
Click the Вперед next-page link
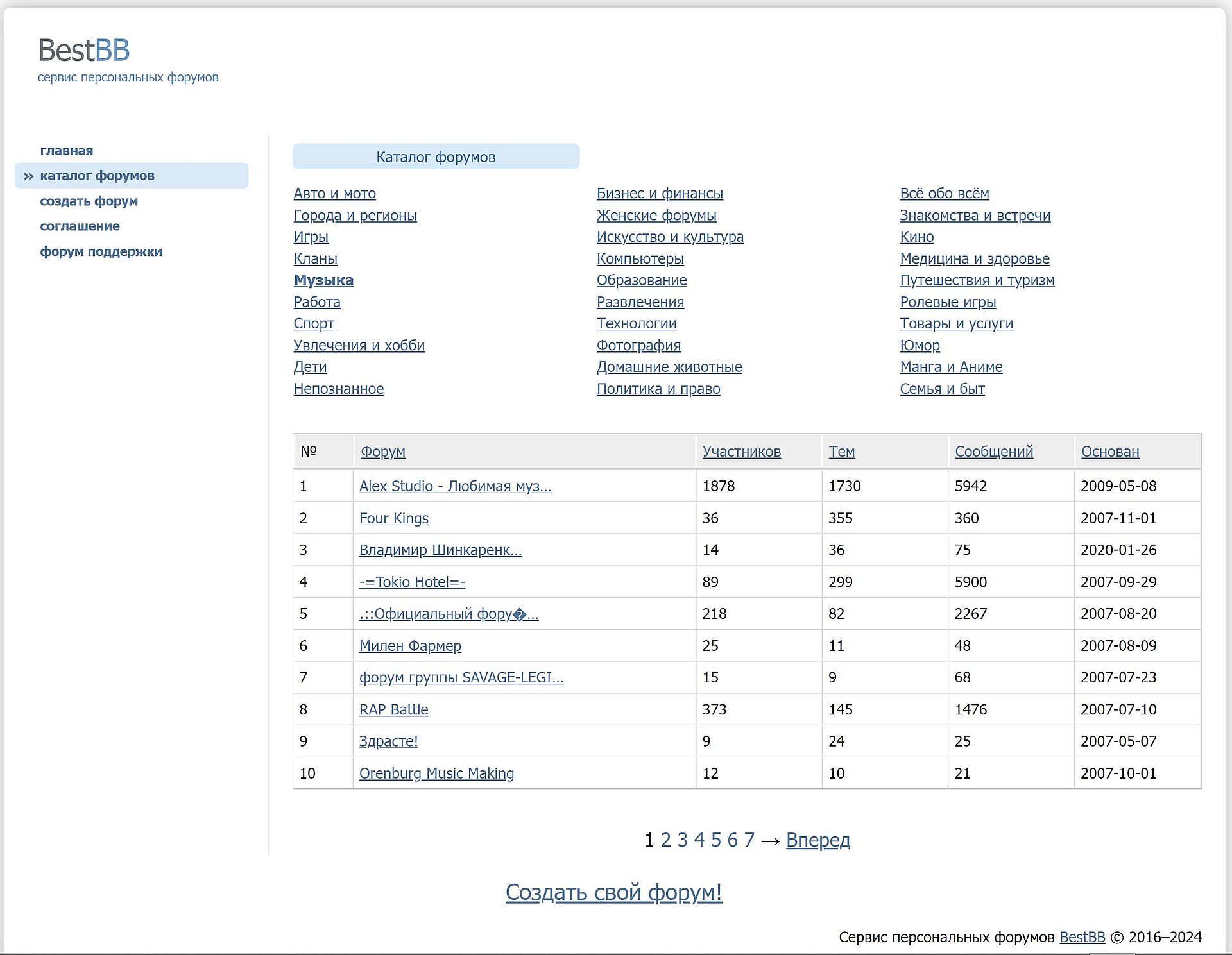point(818,840)
